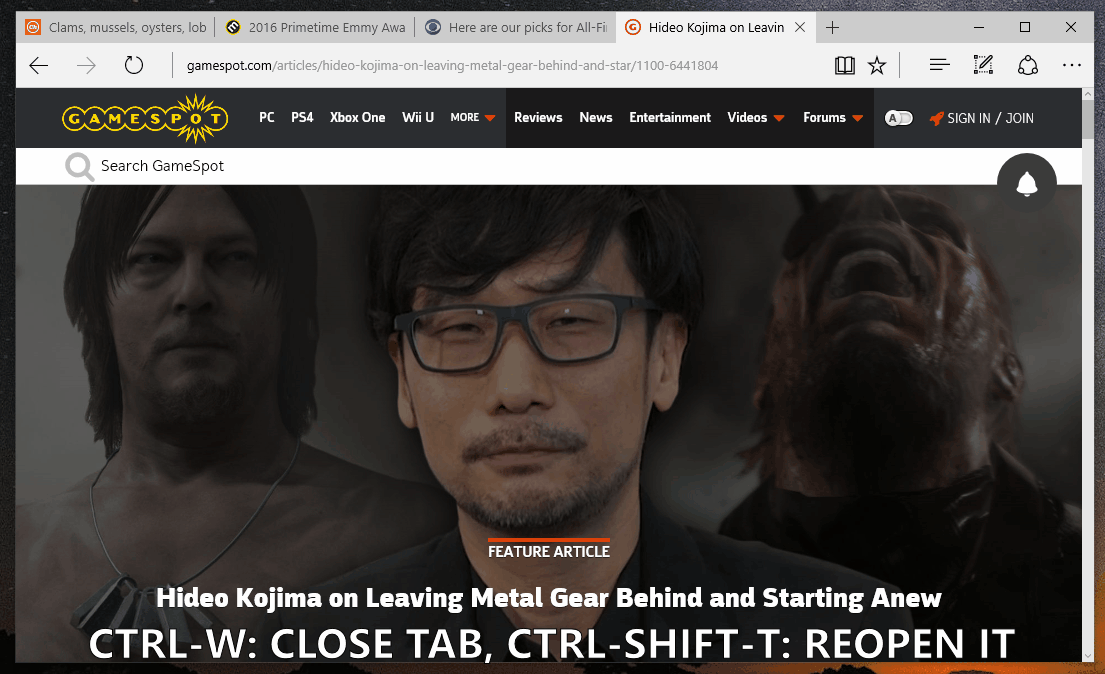Open the Videos dropdown
Viewport: 1105px width, 674px height.
coord(755,117)
